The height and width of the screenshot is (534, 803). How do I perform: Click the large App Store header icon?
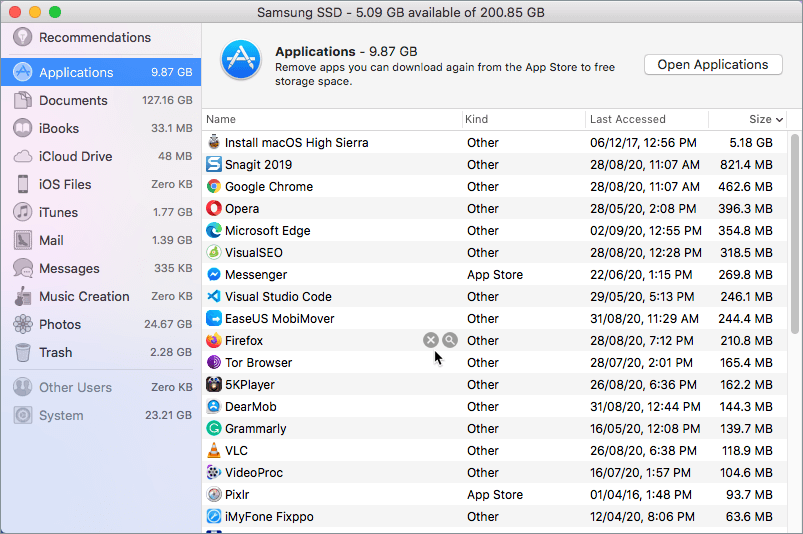coord(241,60)
